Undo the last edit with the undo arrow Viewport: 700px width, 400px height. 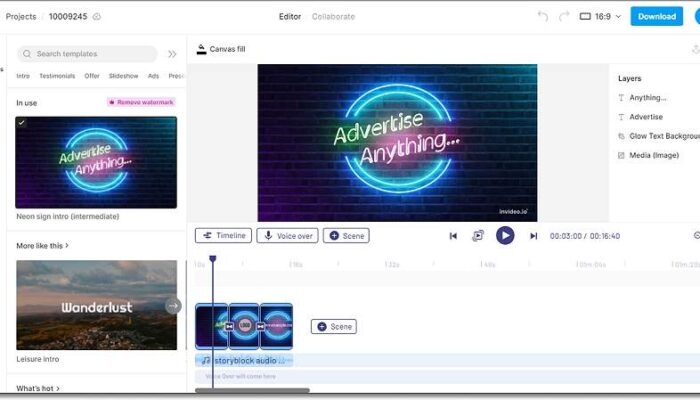click(542, 17)
